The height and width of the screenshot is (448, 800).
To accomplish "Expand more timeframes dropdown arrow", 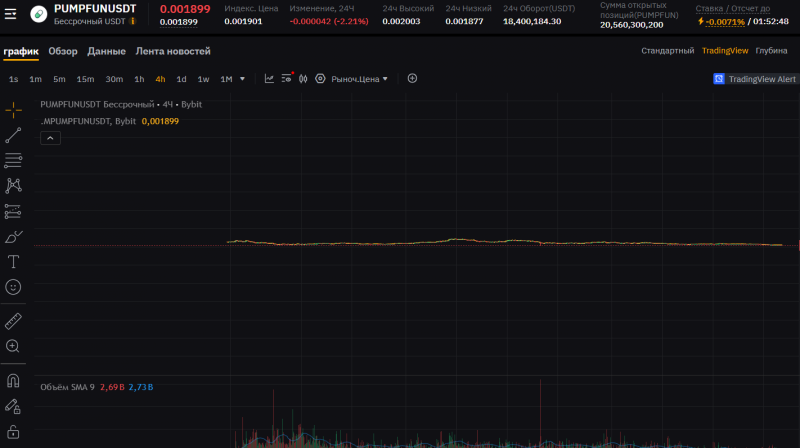I will coord(242,79).
